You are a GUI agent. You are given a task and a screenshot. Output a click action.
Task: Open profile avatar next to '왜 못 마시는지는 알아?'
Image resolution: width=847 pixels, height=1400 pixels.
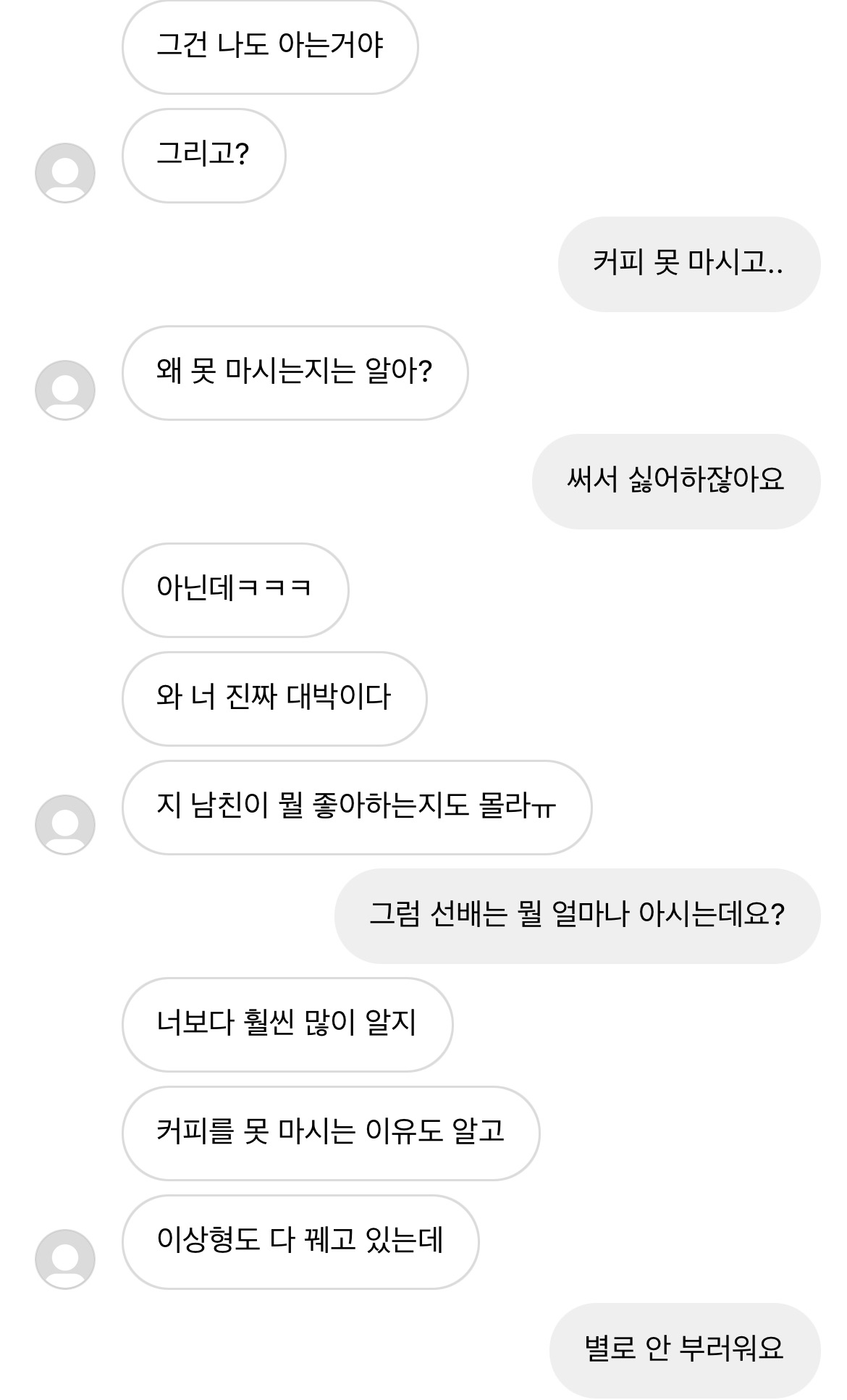coord(65,390)
